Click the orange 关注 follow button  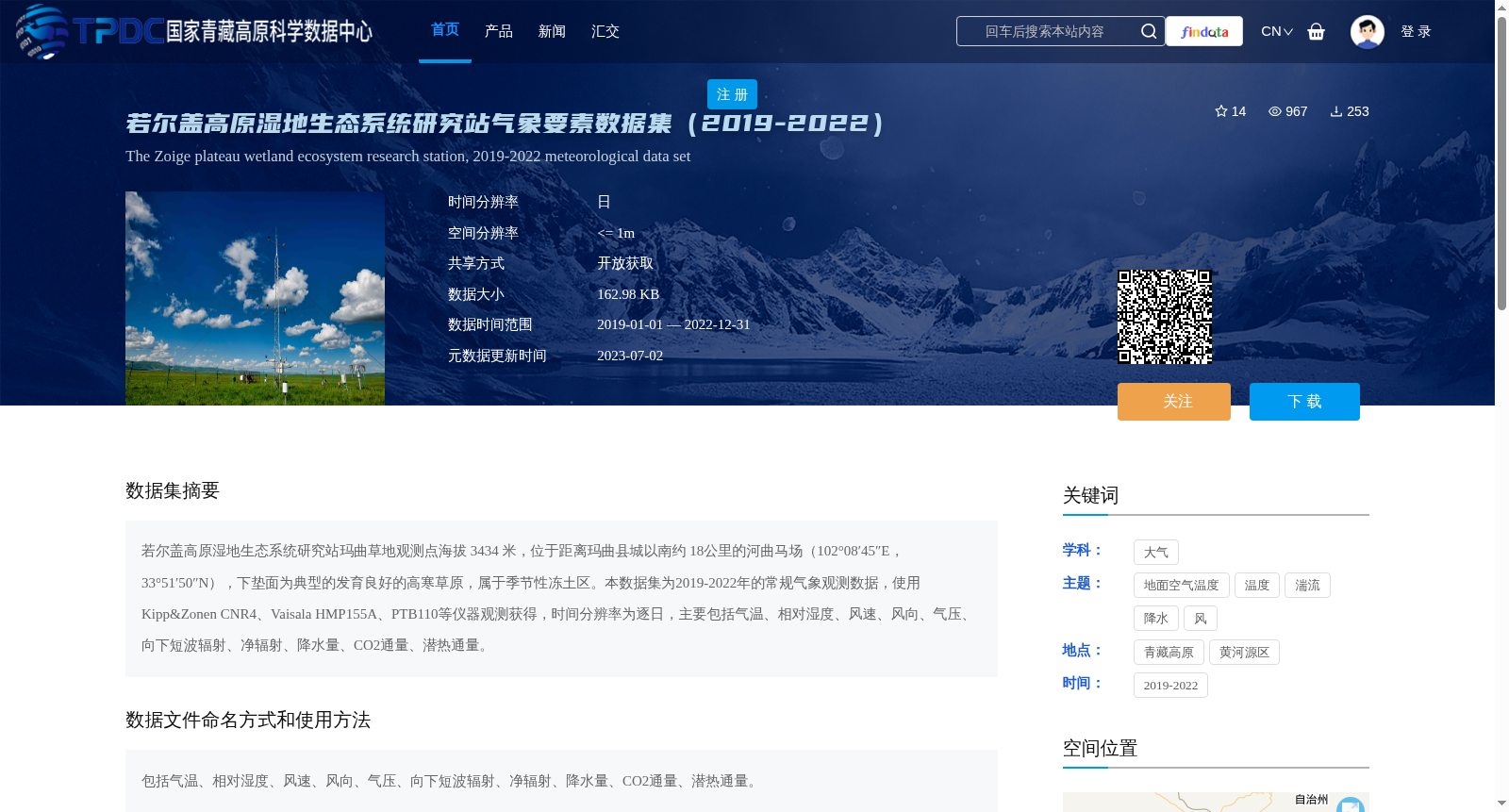1174,402
